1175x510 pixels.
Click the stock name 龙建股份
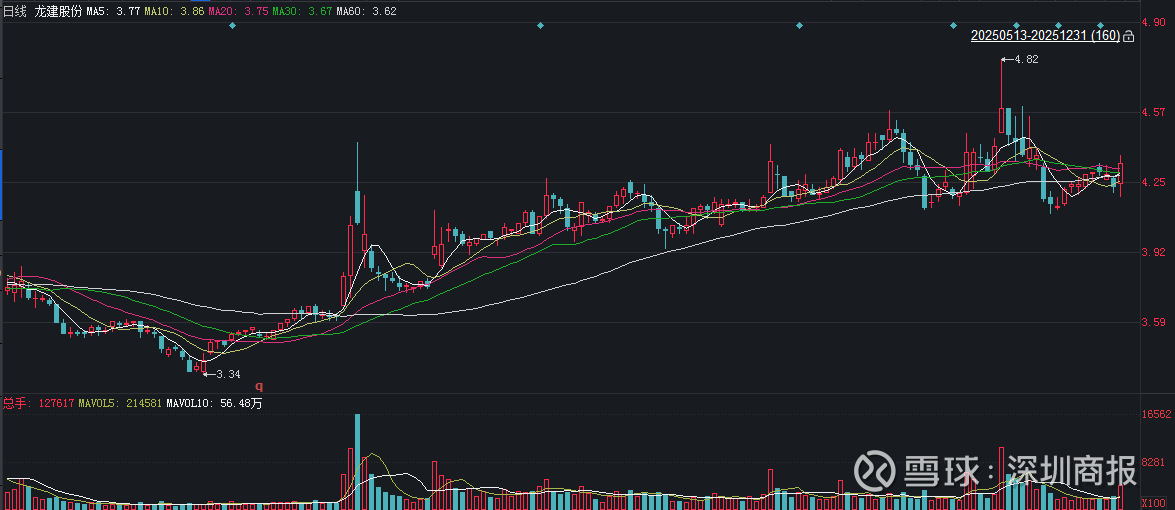(58, 11)
